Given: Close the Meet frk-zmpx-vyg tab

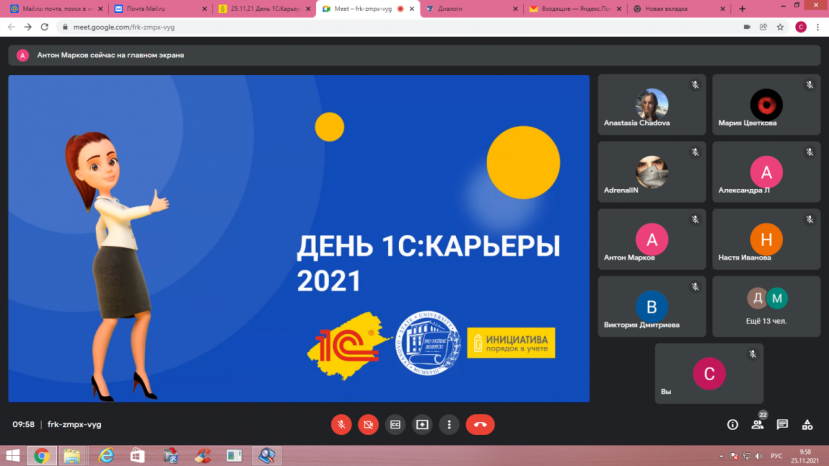Looking at the screenshot, I should pos(412,9).
